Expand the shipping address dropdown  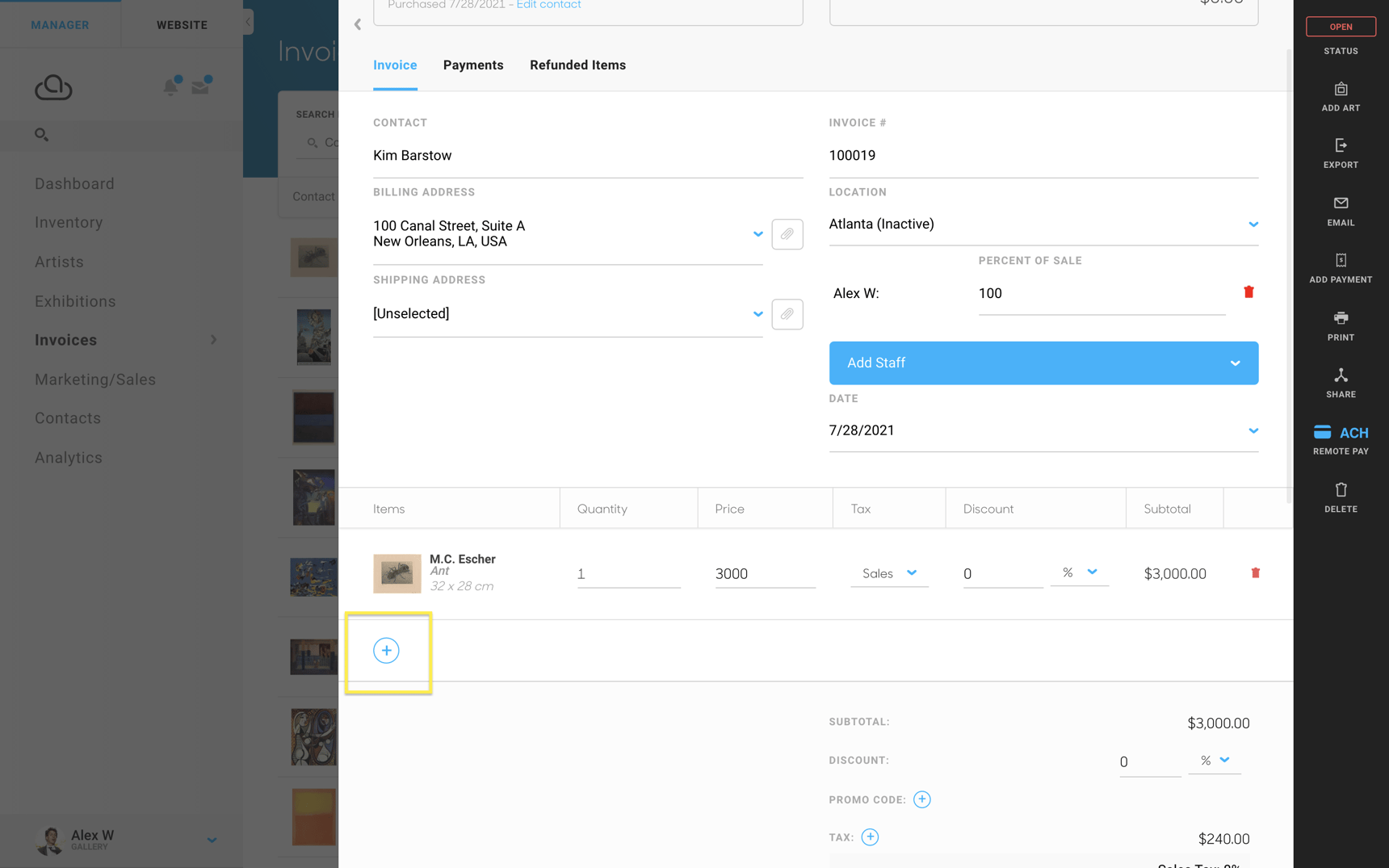tap(757, 314)
